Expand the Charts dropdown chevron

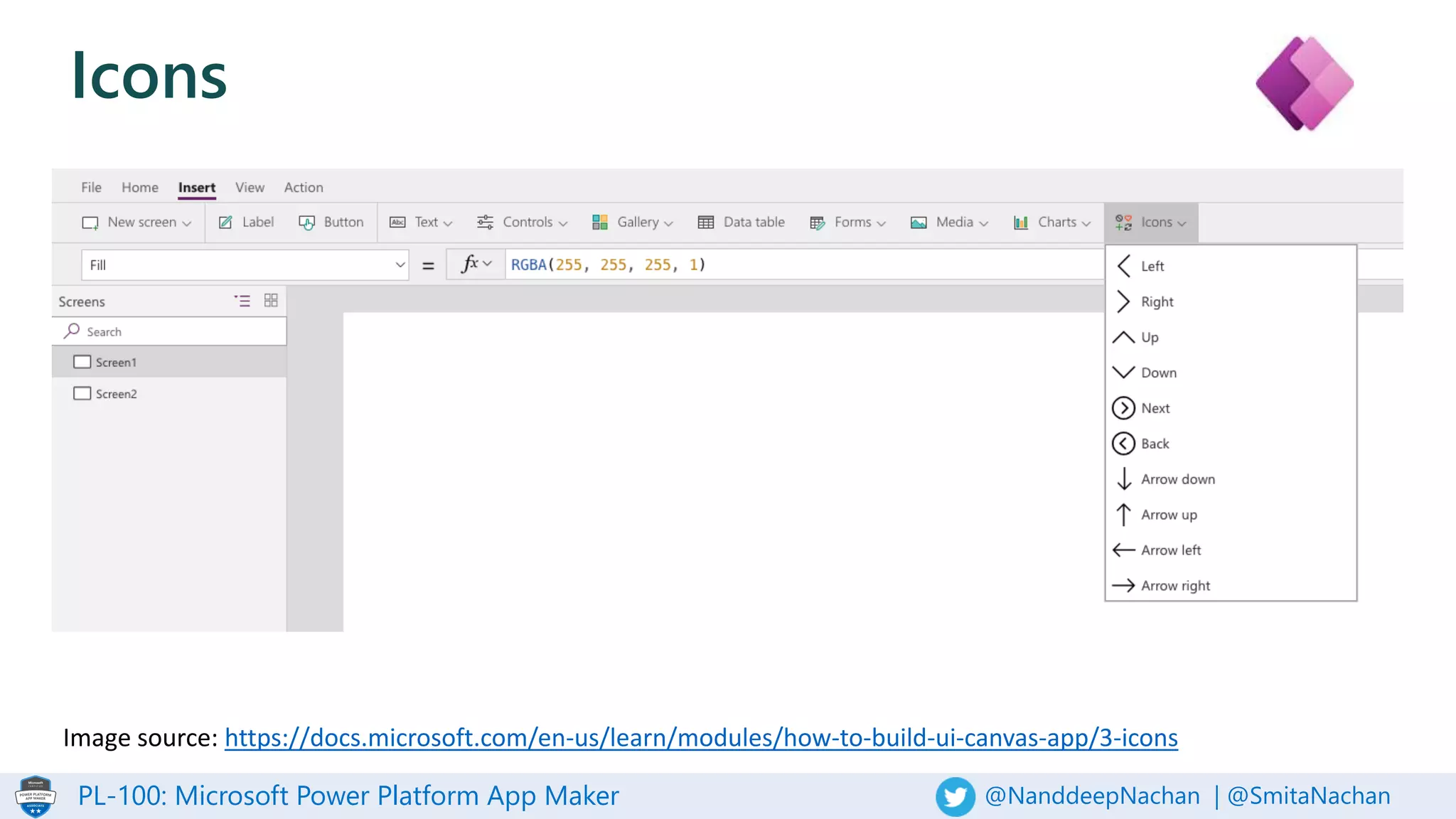point(1086,223)
